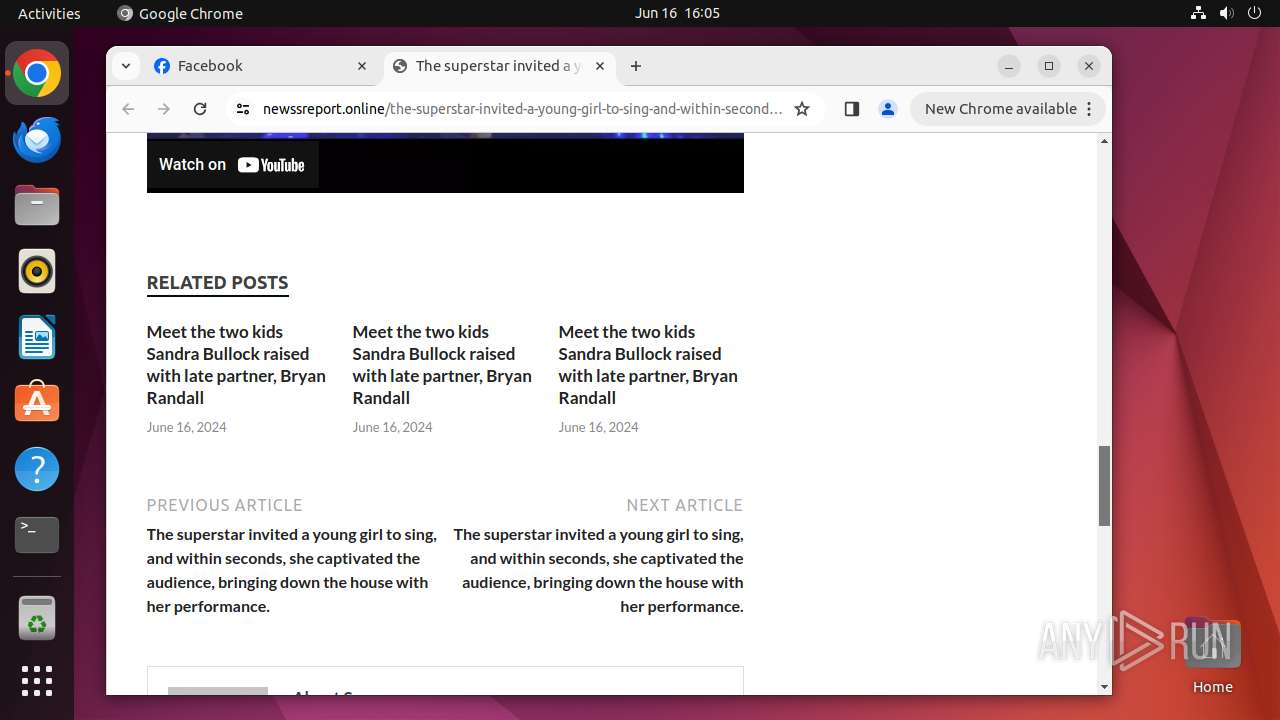Viewport: 1280px width, 720px height.
Task: Click the newssreport.online address bar
Action: (x=522, y=109)
